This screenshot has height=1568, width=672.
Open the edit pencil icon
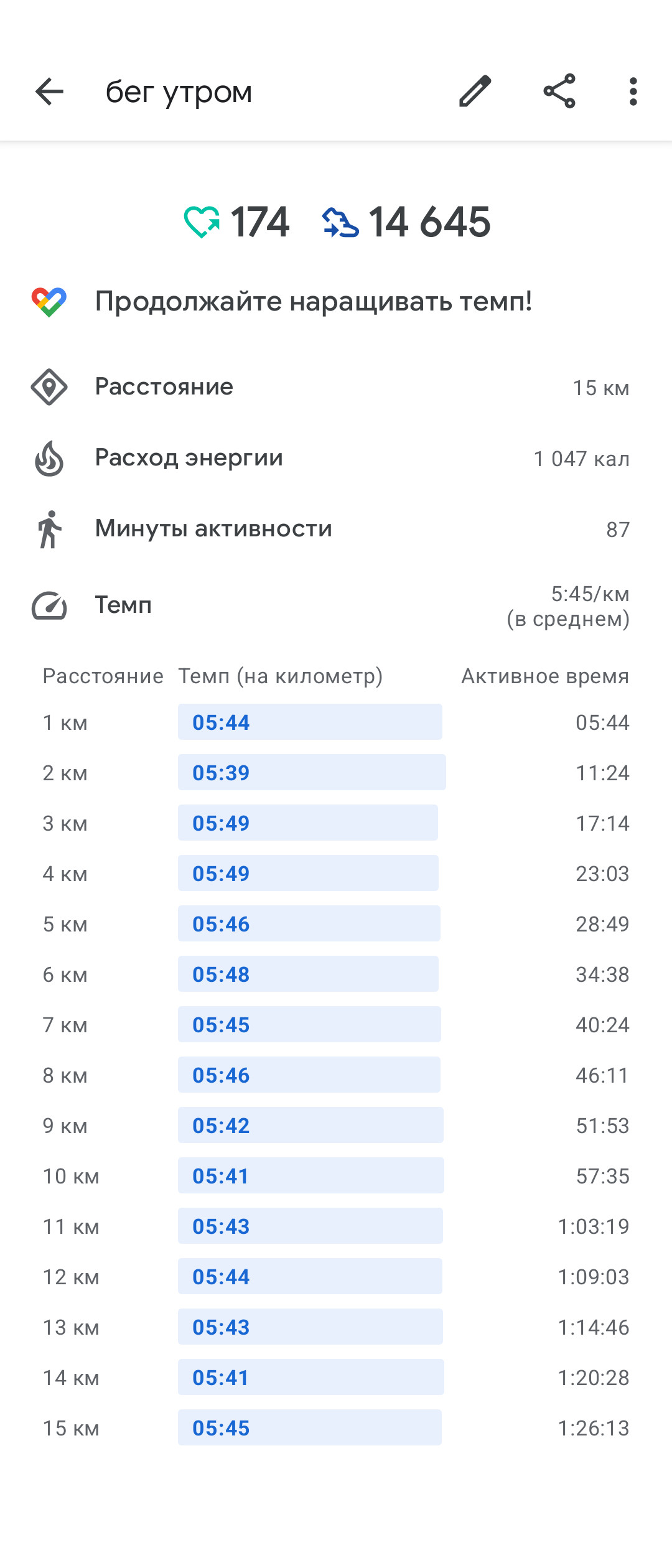475,91
